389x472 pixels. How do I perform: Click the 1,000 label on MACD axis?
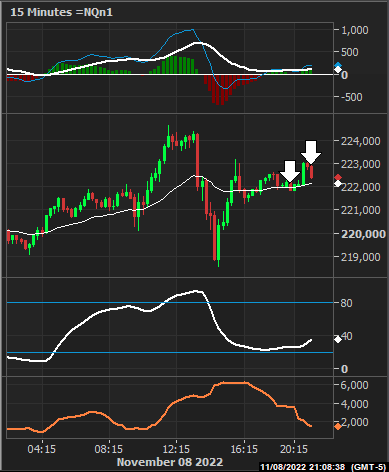[x=355, y=30]
